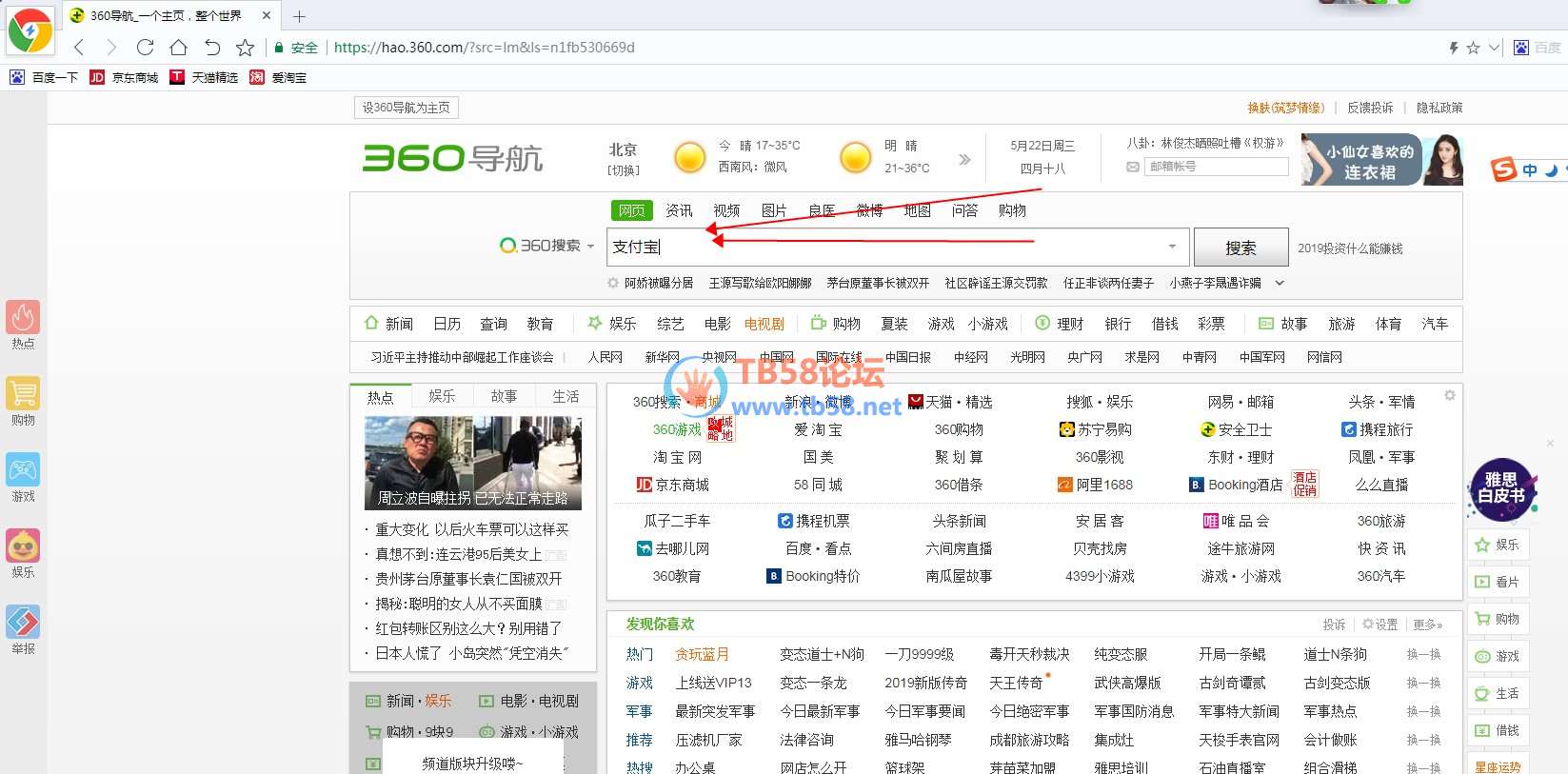Go to browser home page icon
Image resolution: width=1568 pixels, height=774 pixels.
pos(178,48)
